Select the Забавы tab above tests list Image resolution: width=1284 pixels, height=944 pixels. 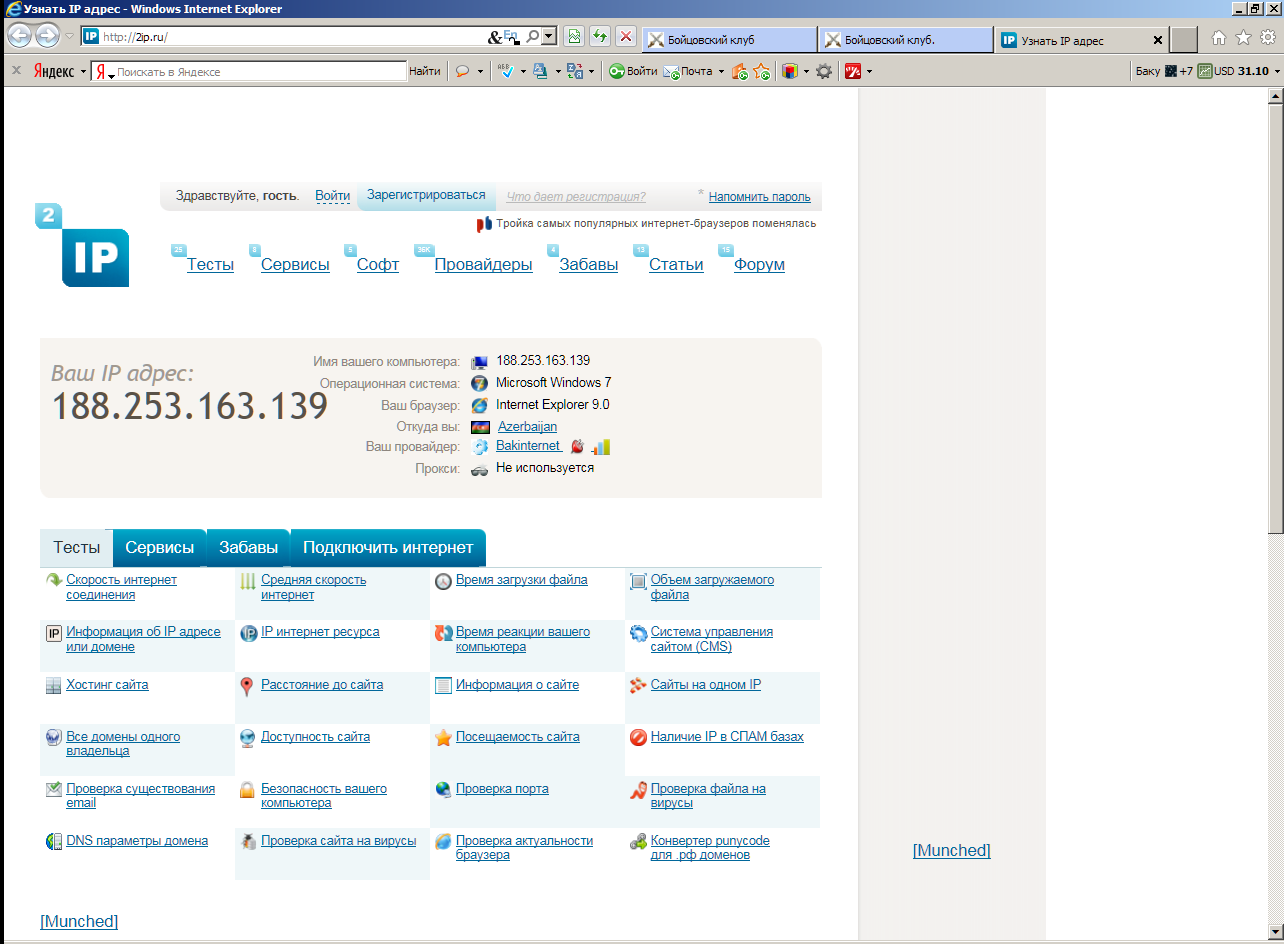(249, 548)
